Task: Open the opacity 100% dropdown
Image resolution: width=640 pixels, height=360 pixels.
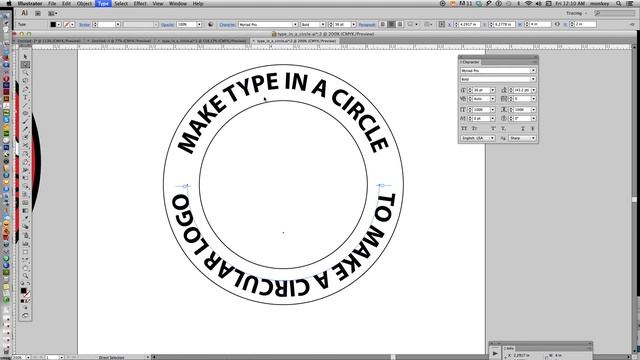Action: pos(199,24)
